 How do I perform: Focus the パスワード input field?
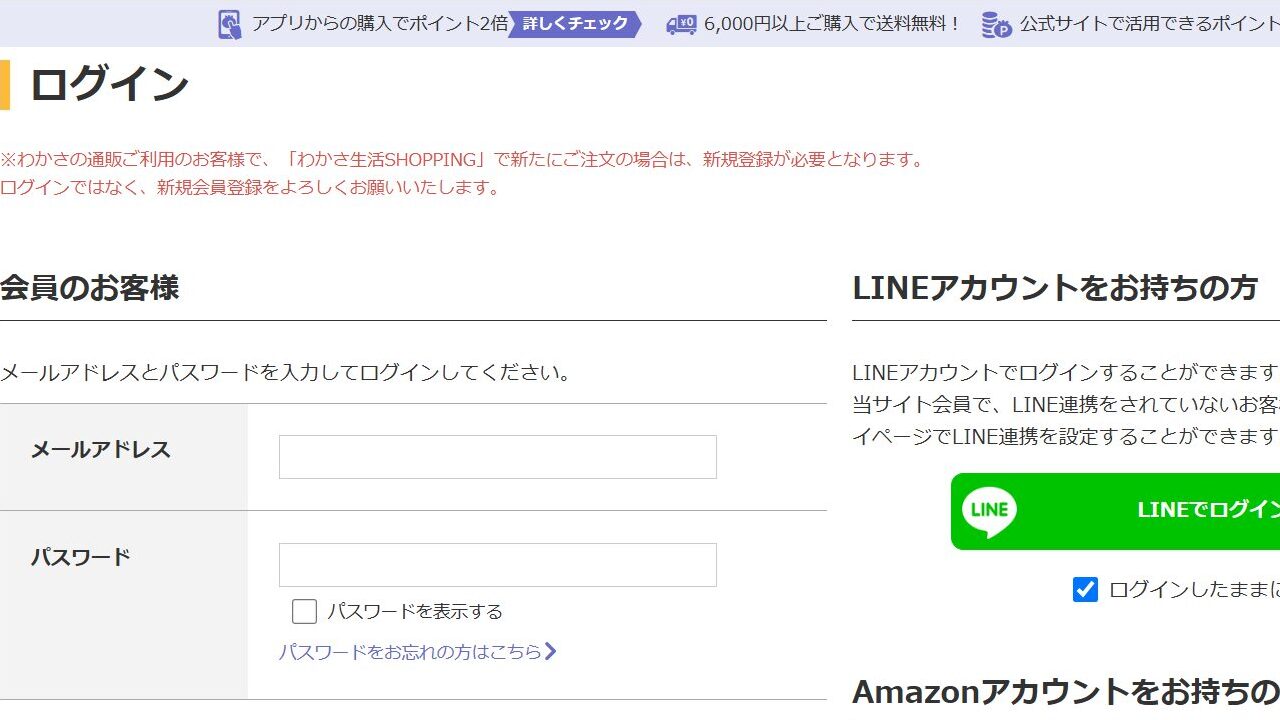[498, 565]
